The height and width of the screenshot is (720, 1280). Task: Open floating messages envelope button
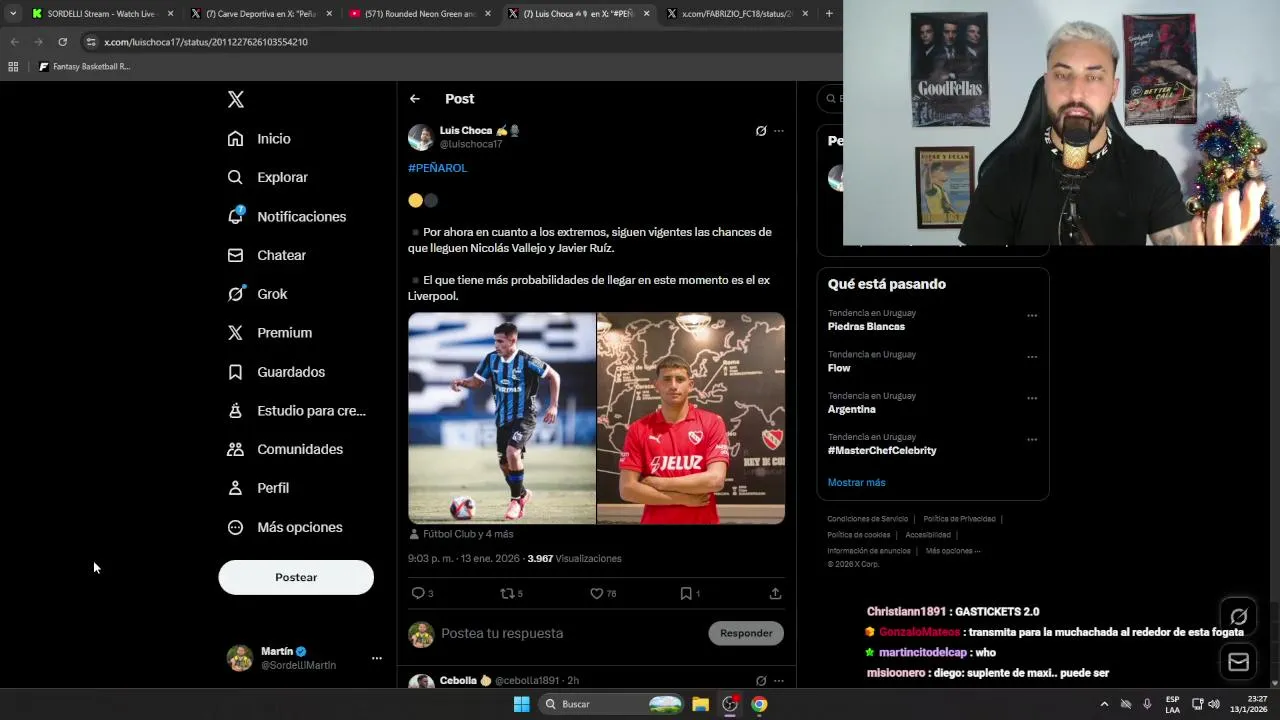coord(1239,661)
